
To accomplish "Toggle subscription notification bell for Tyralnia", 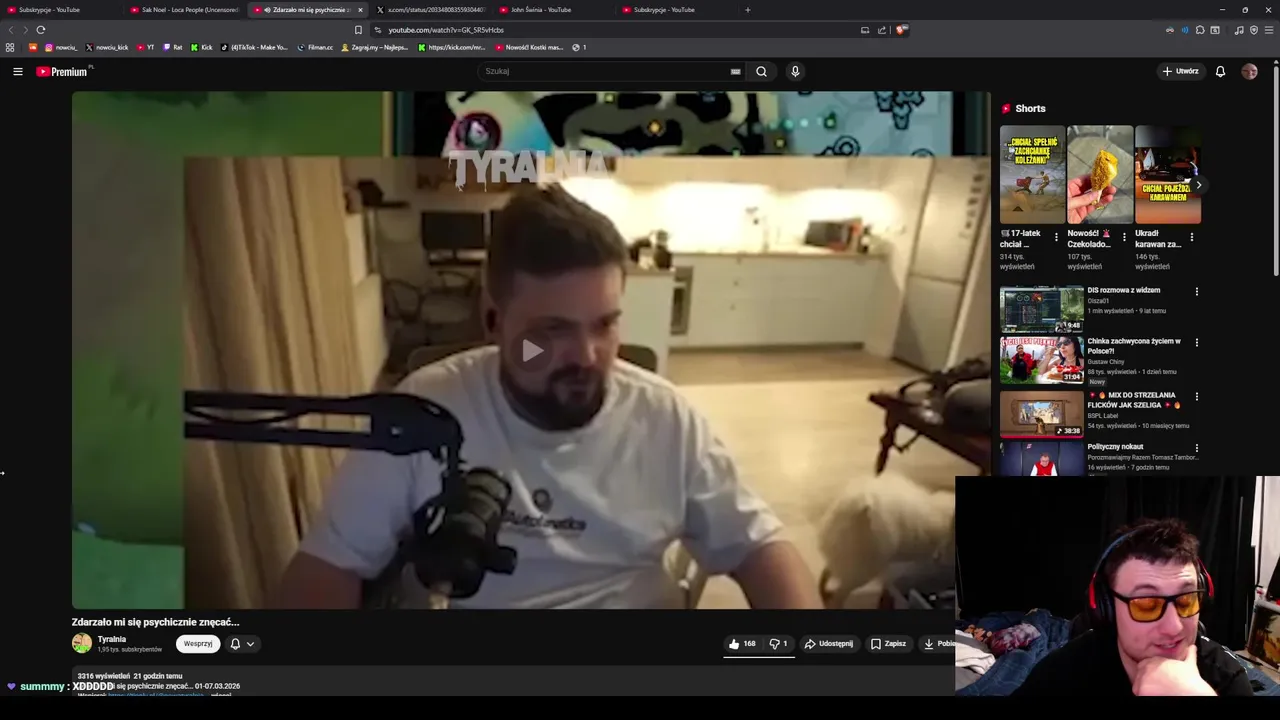I will [235, 644].
